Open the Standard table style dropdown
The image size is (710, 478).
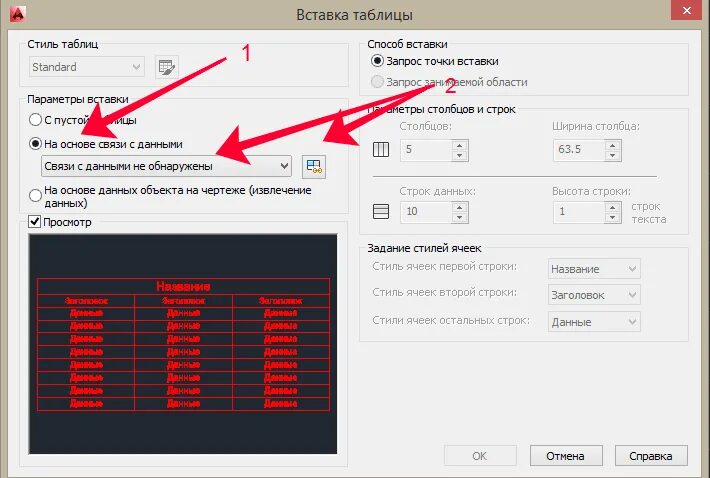tap(86, 67)
